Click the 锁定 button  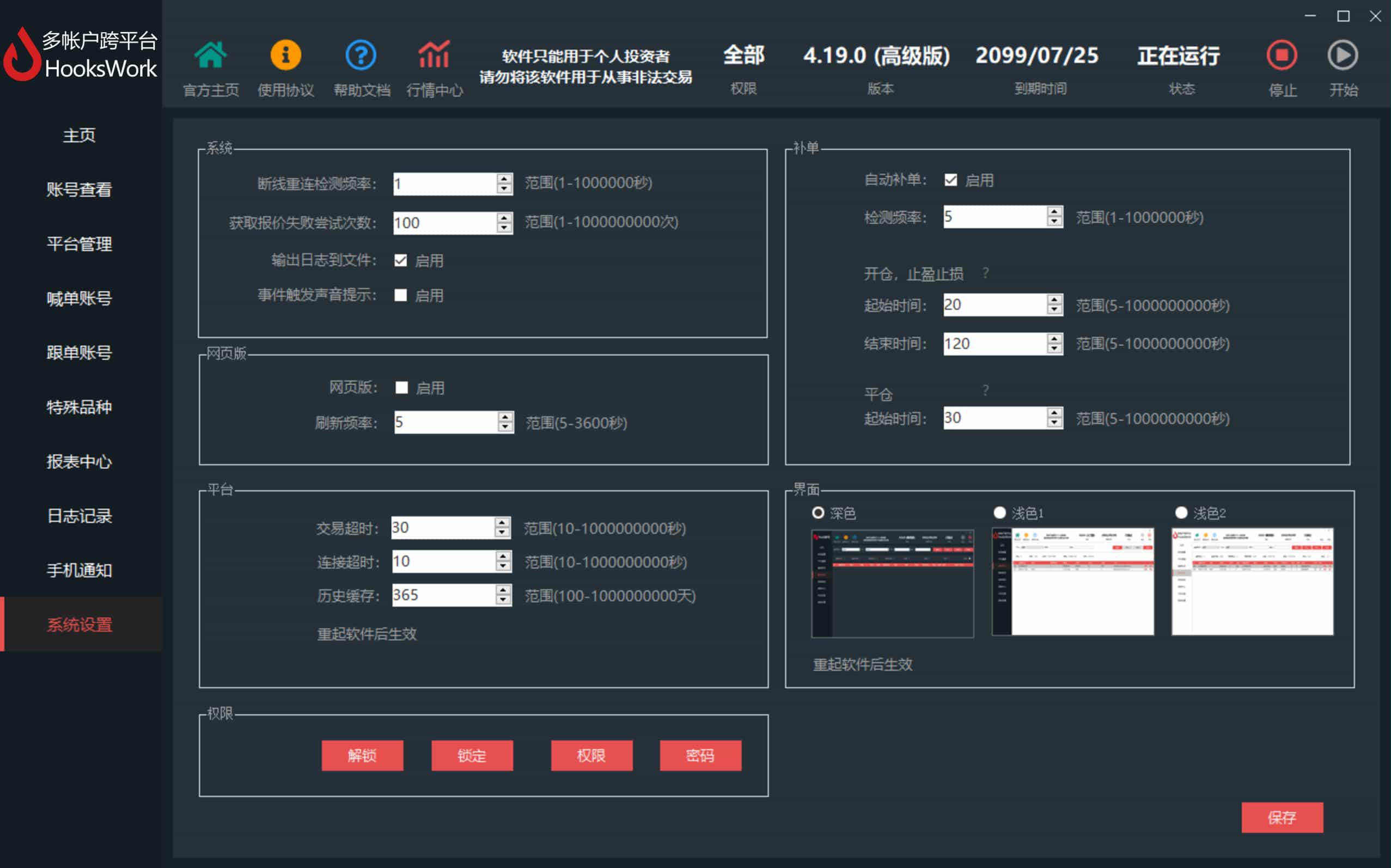472,755
